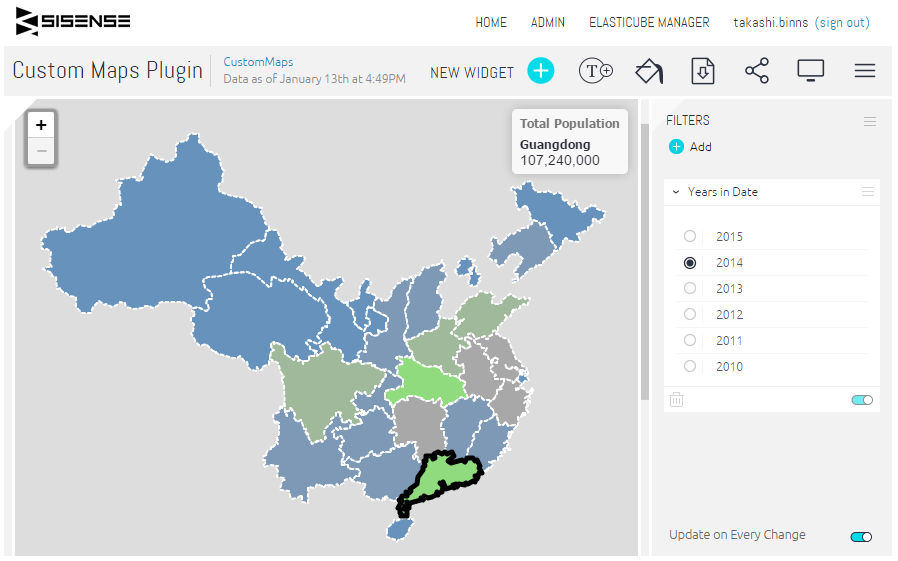Screen dimensions: 898x561
Task: Switch to presentation monitor view icon
Action: 810,70
